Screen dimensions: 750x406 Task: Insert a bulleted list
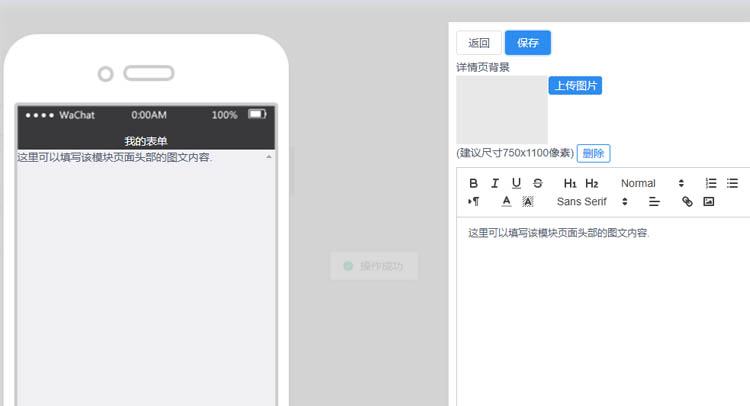click(x=732, y=183)
